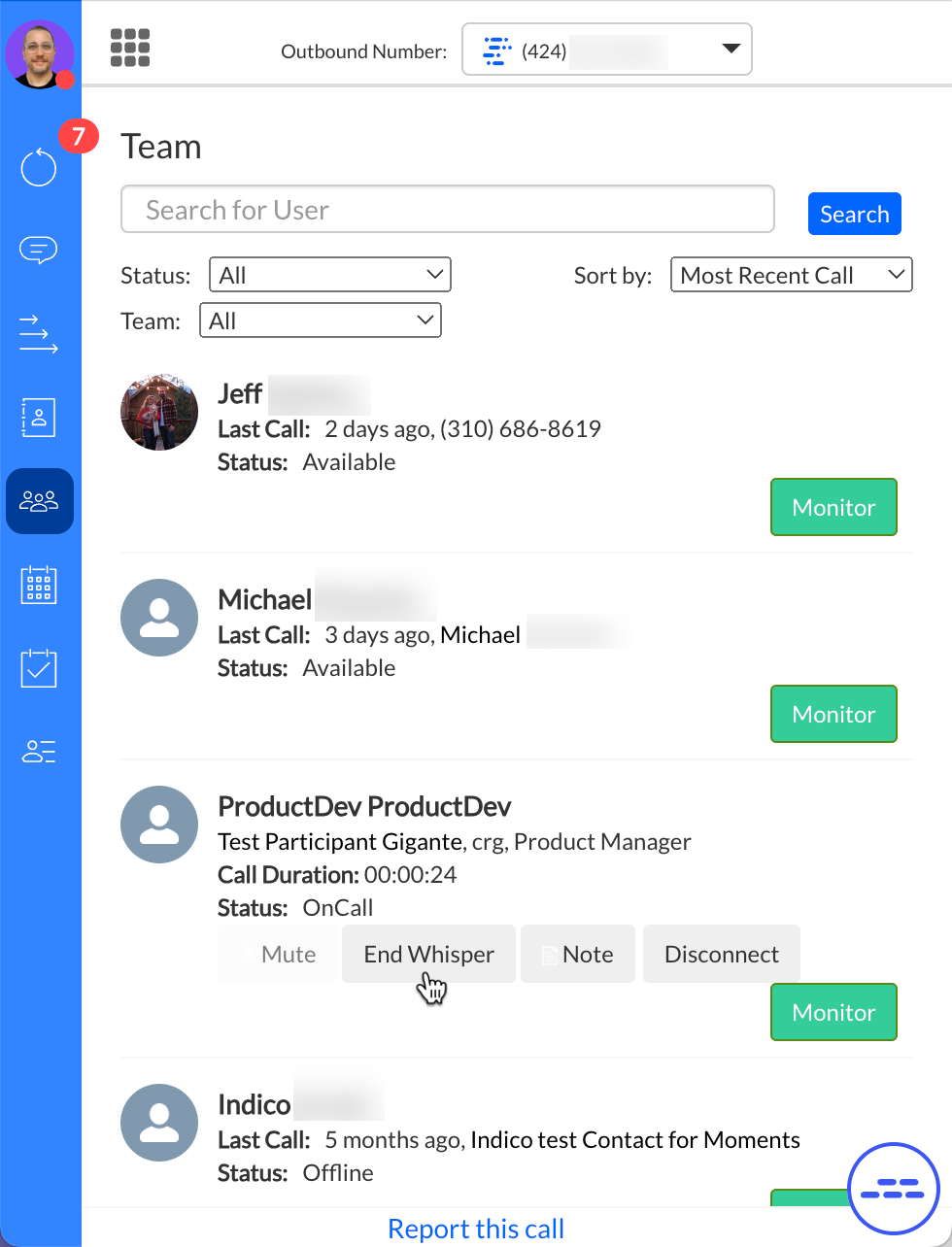Select the Team people icon in sidebar

[40, 501]
